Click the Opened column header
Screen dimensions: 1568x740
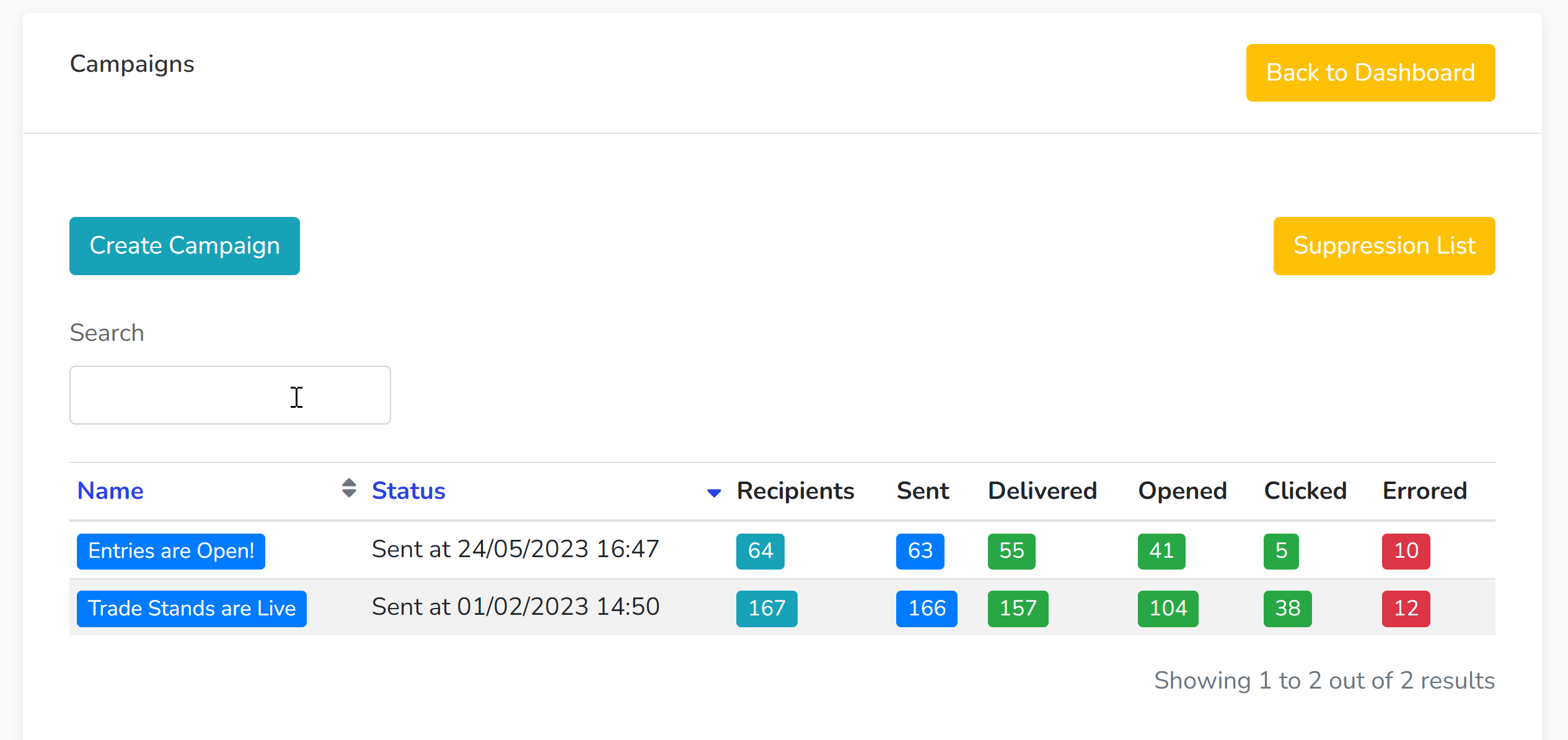(1183, 491)
